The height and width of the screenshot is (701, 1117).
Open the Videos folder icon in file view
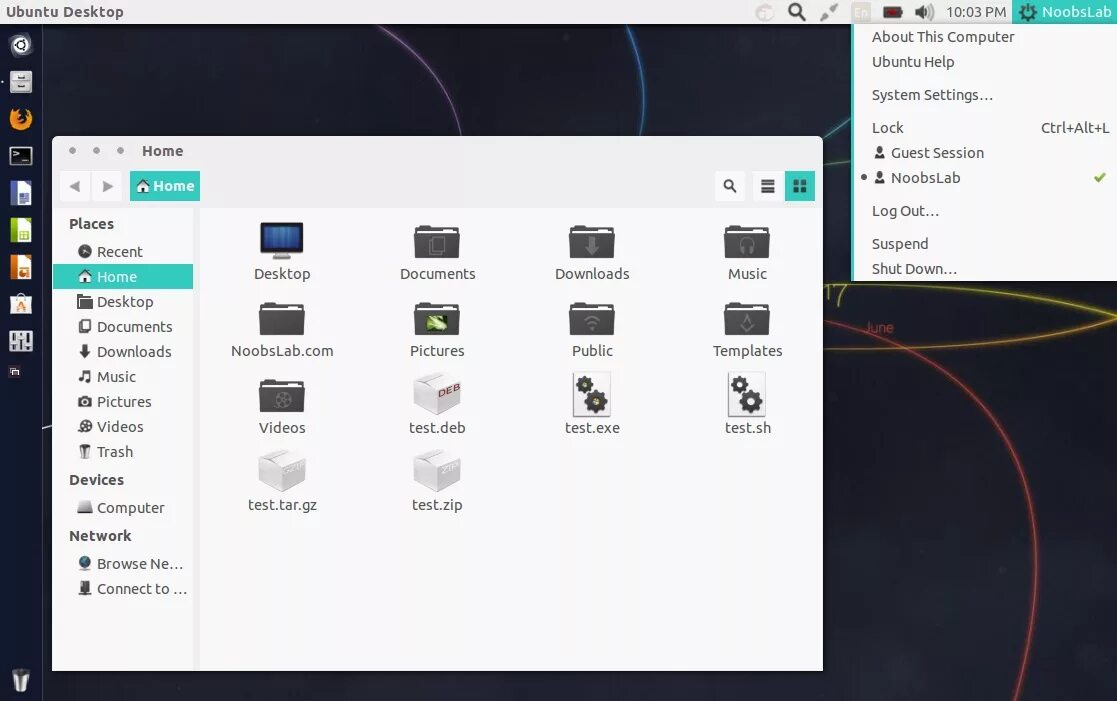pos(281,395)
